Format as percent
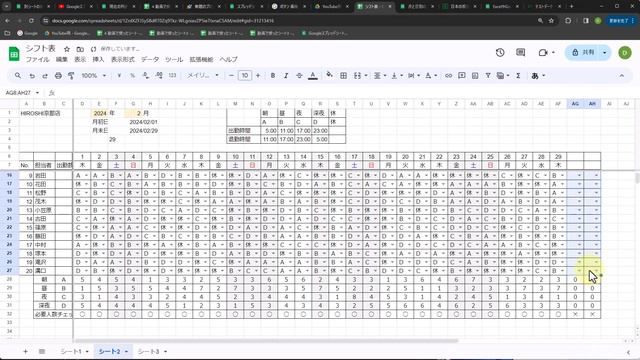The width and height of the screenshot is (640, 360). coord(132,76)
